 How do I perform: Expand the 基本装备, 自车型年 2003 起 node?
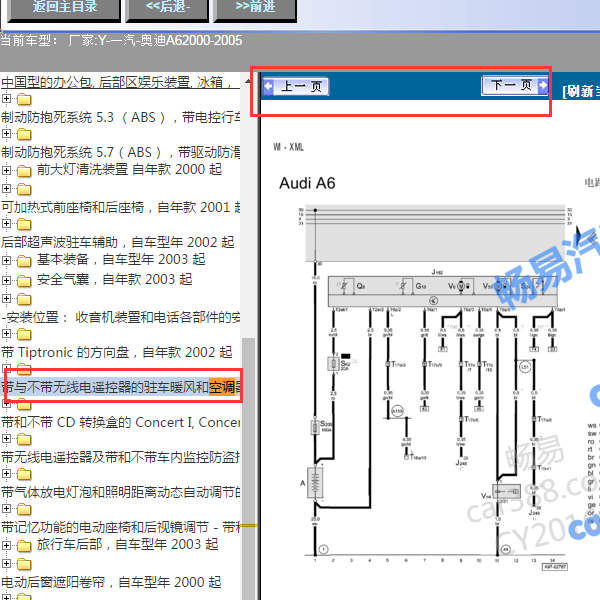pos(6,260)
